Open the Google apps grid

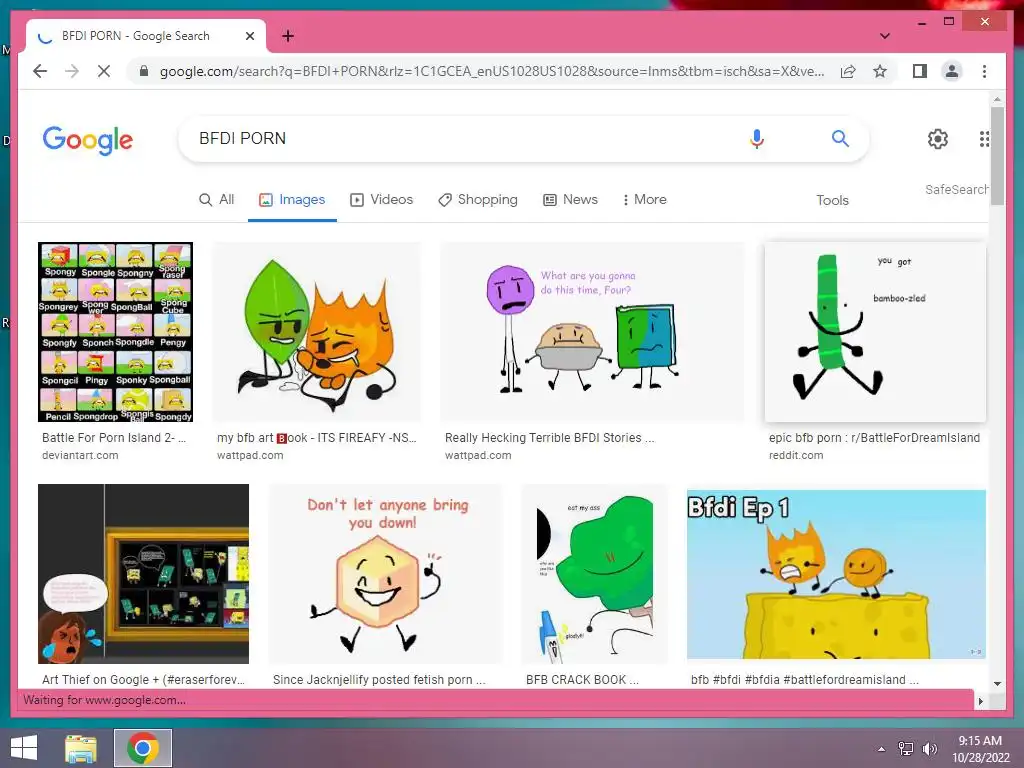tap(984, 138)
